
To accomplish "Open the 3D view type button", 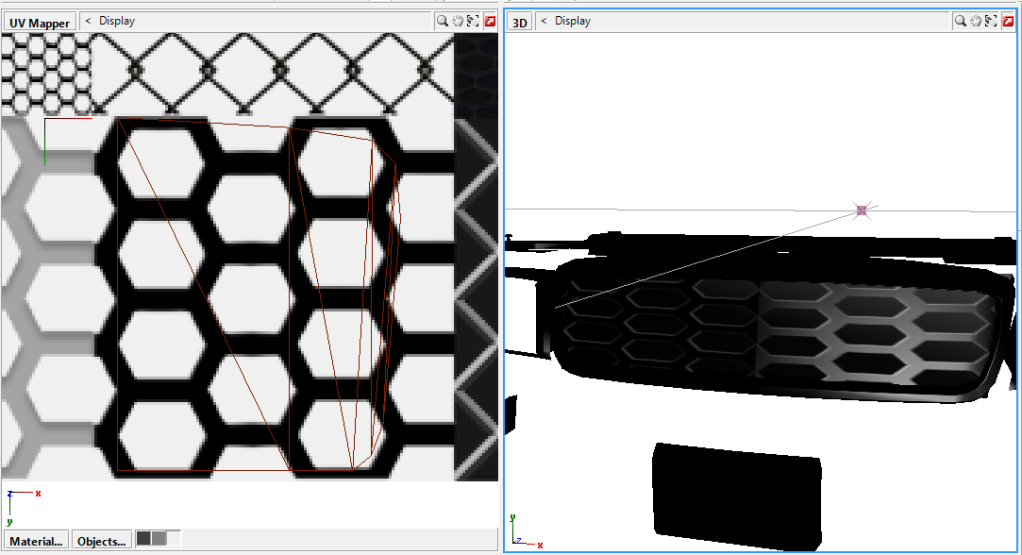I will point(520,21).
